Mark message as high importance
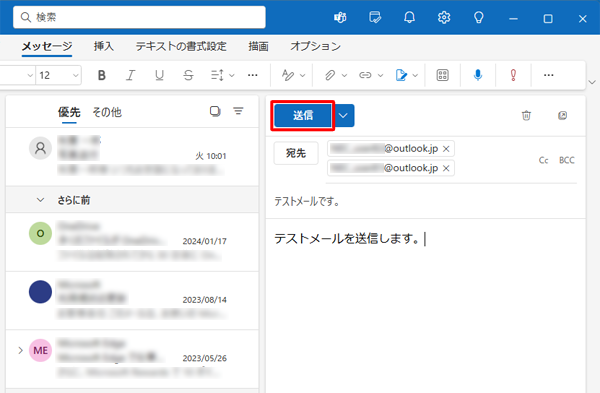The width and height of the screenshot is (600, 393). click(513, 75)
